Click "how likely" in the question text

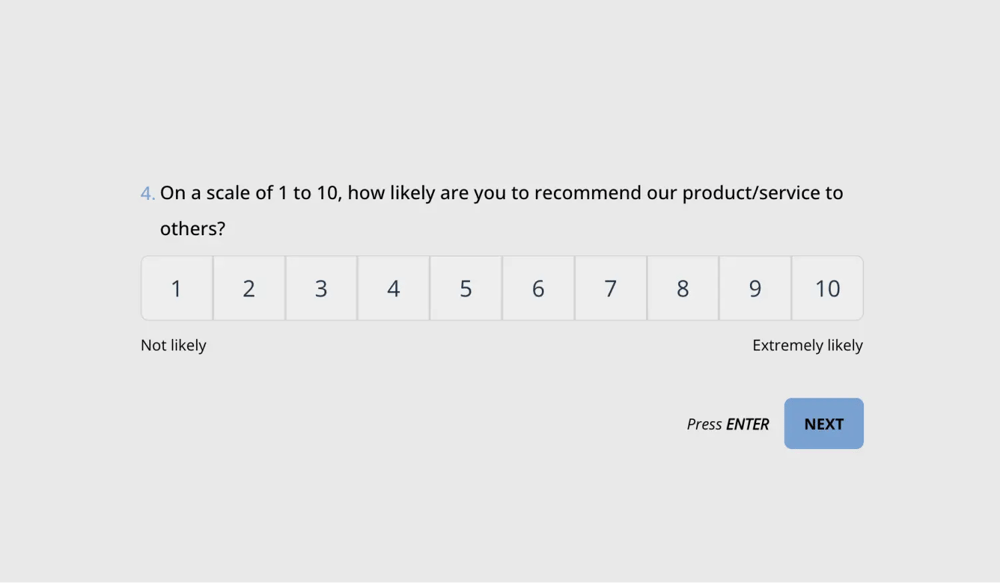pyautogui.click(x=391, y=193)
